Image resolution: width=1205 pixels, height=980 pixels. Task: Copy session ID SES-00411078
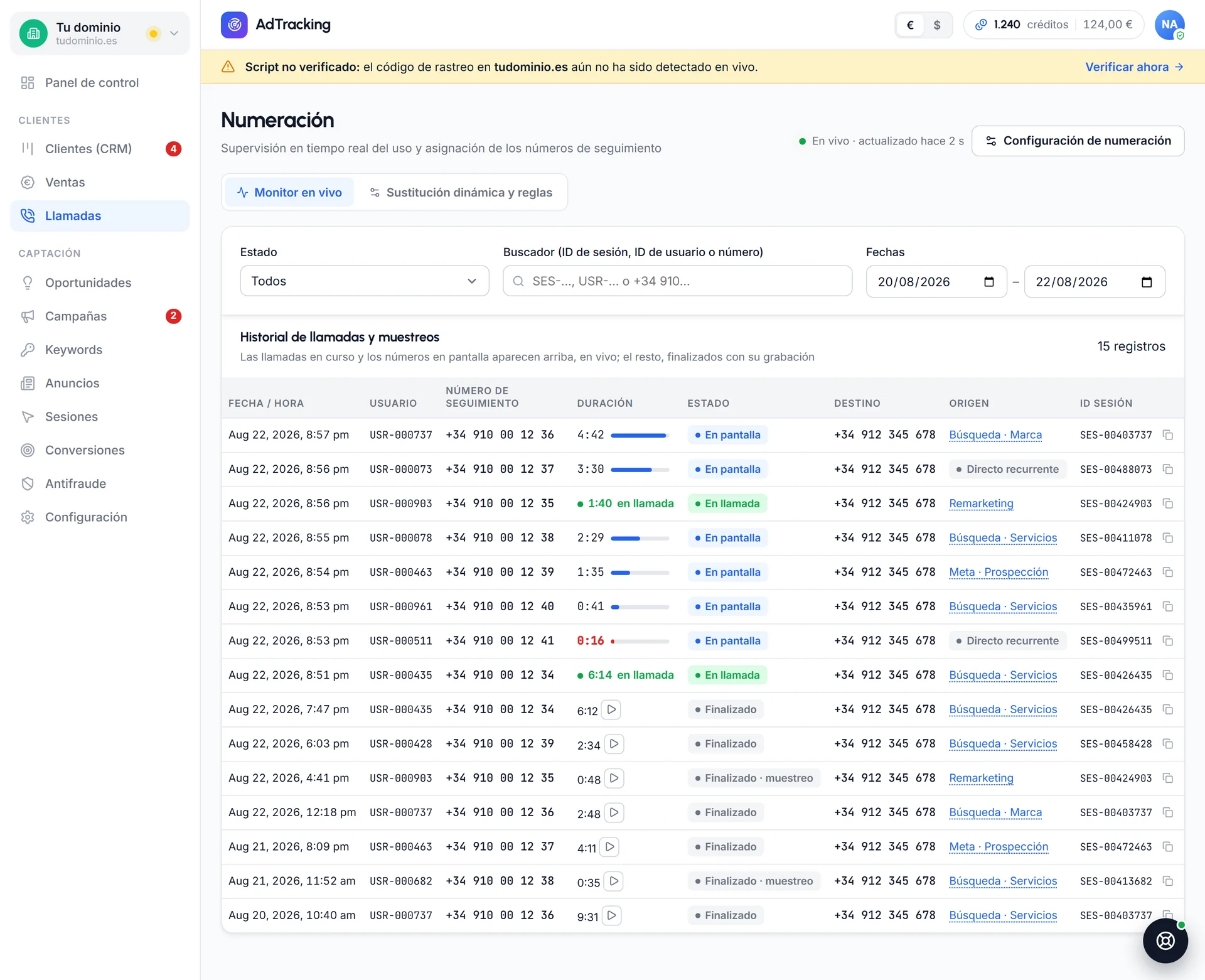pyautogui.click(x=1168, y=538)
